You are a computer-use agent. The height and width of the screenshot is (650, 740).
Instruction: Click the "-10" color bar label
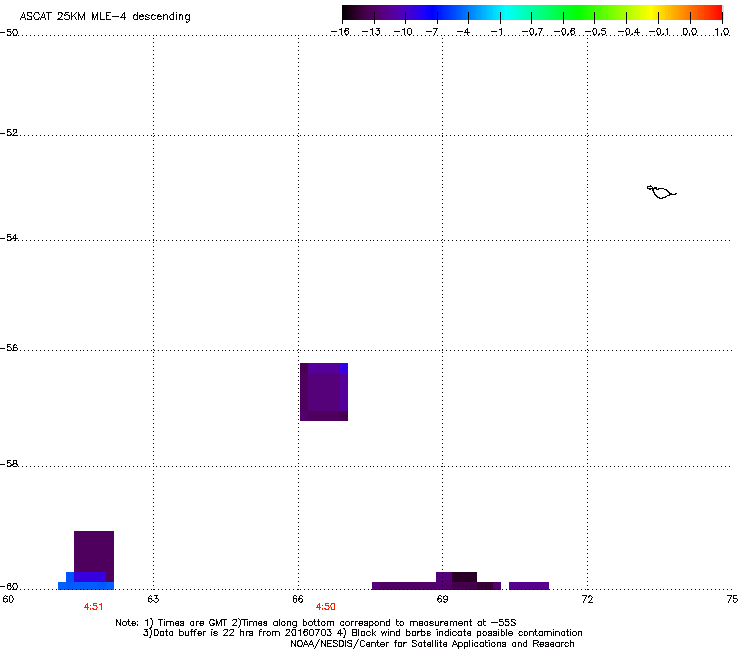coord(403,32)
